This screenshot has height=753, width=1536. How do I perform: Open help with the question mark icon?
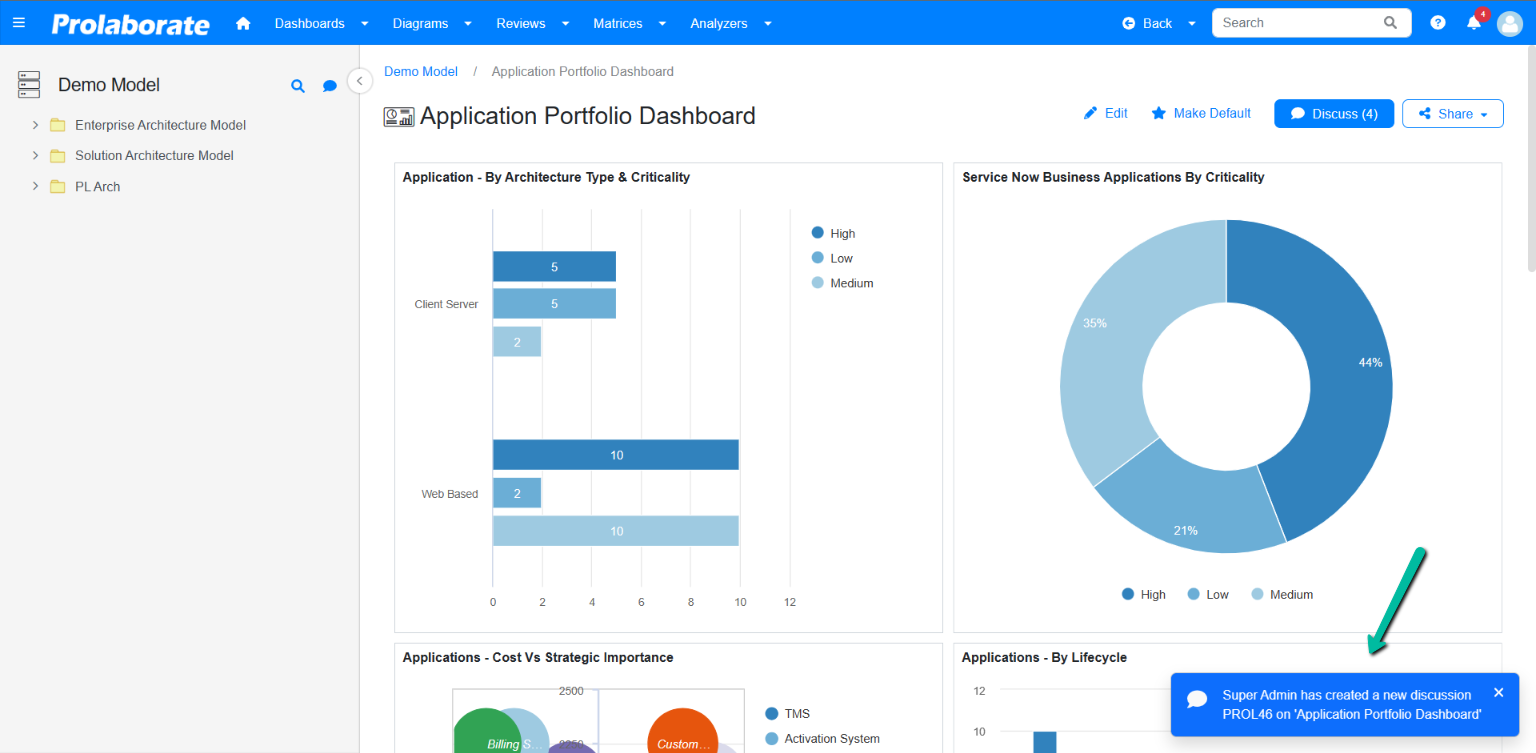(1438, 23)
